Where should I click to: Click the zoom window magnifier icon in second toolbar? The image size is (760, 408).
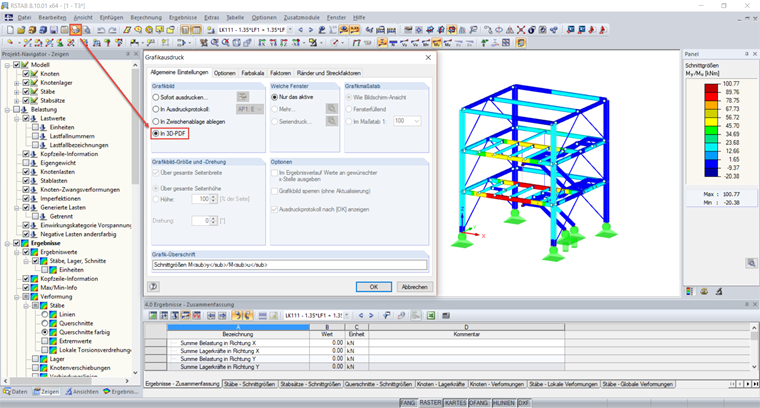click(215, 43)
